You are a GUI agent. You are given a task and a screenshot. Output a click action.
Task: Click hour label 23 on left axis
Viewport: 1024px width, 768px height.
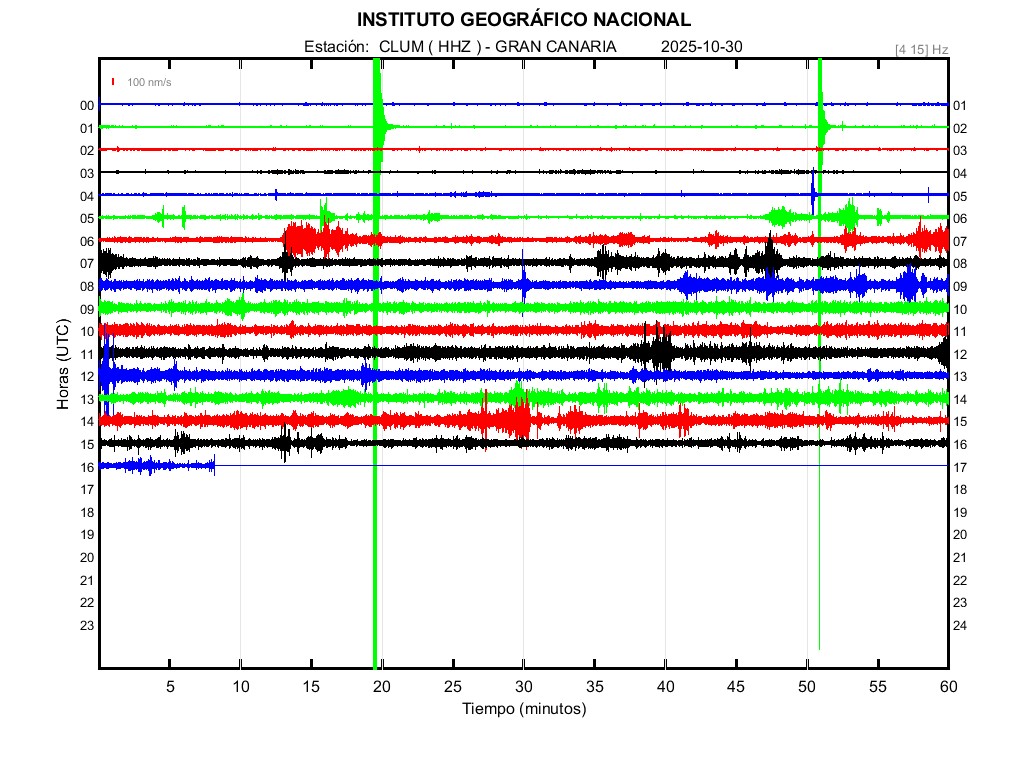(x=87, y=626)
